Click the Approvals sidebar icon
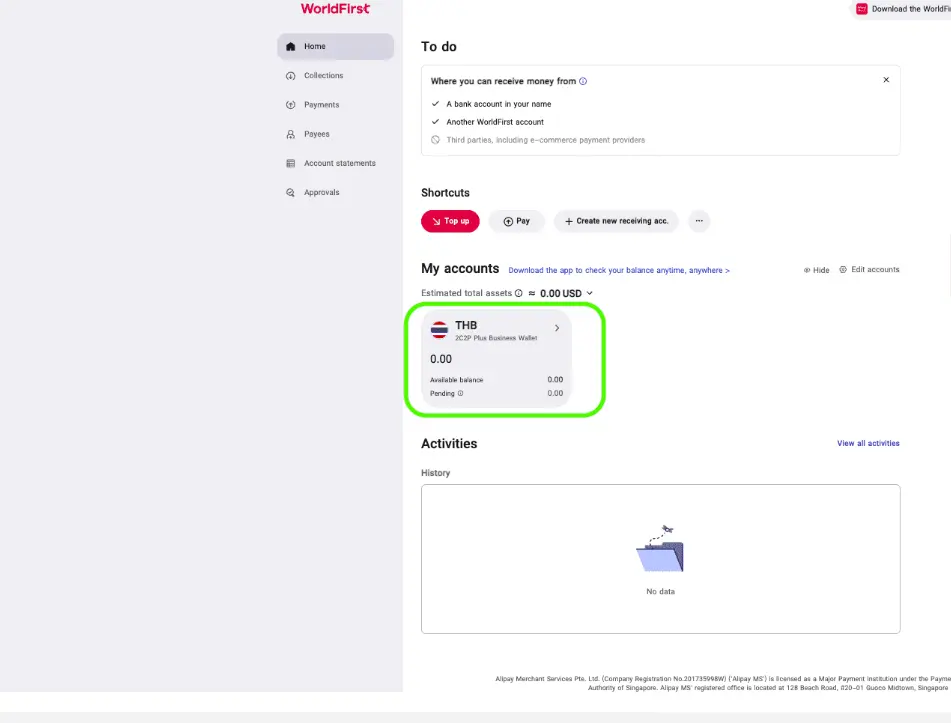This screenshot has width=951, height=723. point(291,192)
